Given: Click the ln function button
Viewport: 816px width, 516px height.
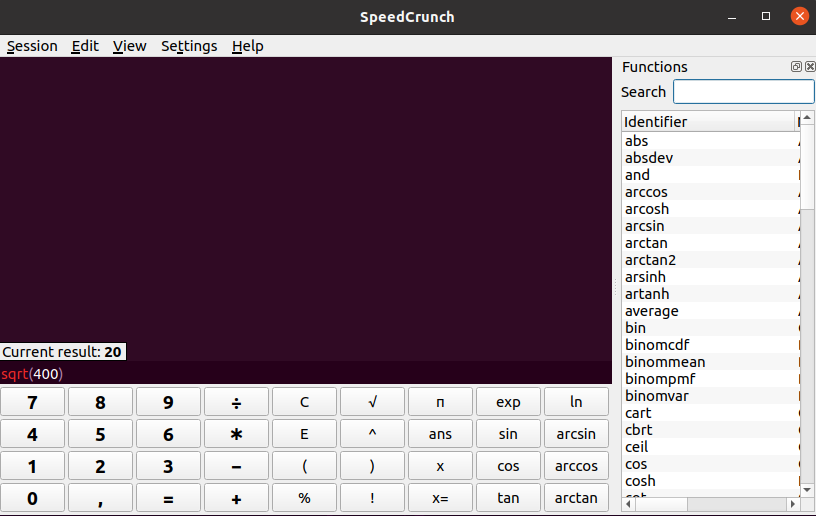Looking at the screenshot, I should 576,402.
